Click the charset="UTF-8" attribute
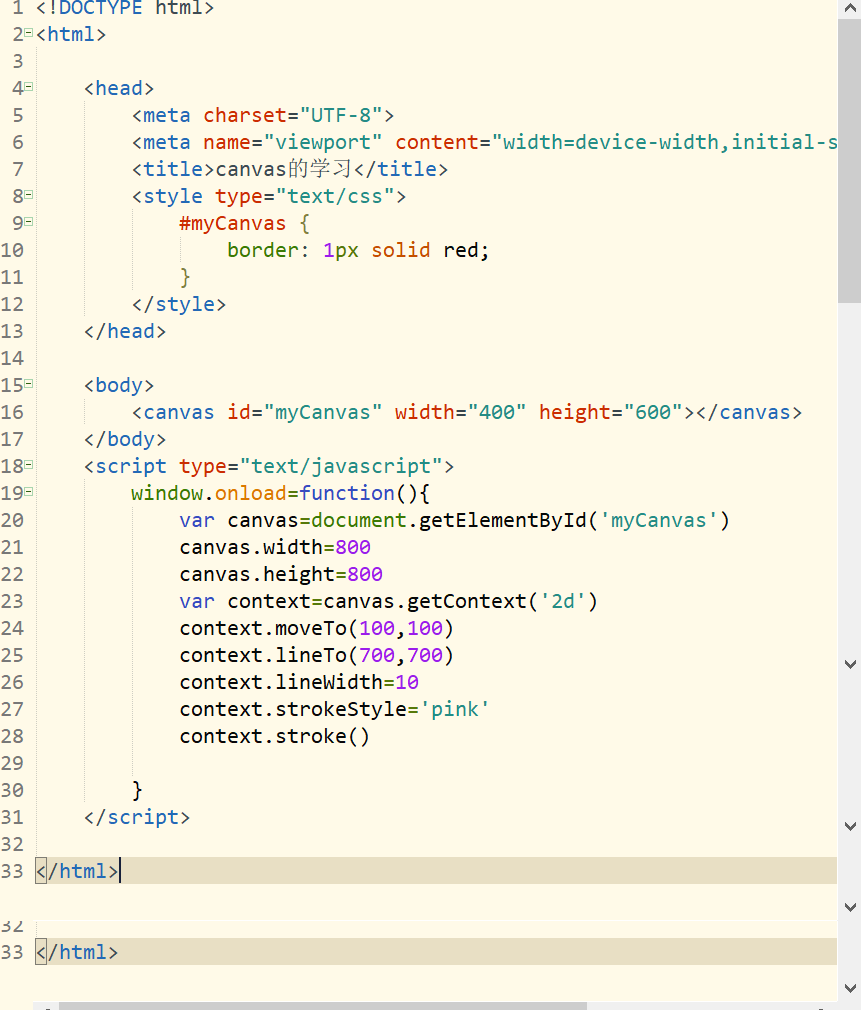Viewport: 861px width, 1010px height. (x=292, y=115)
